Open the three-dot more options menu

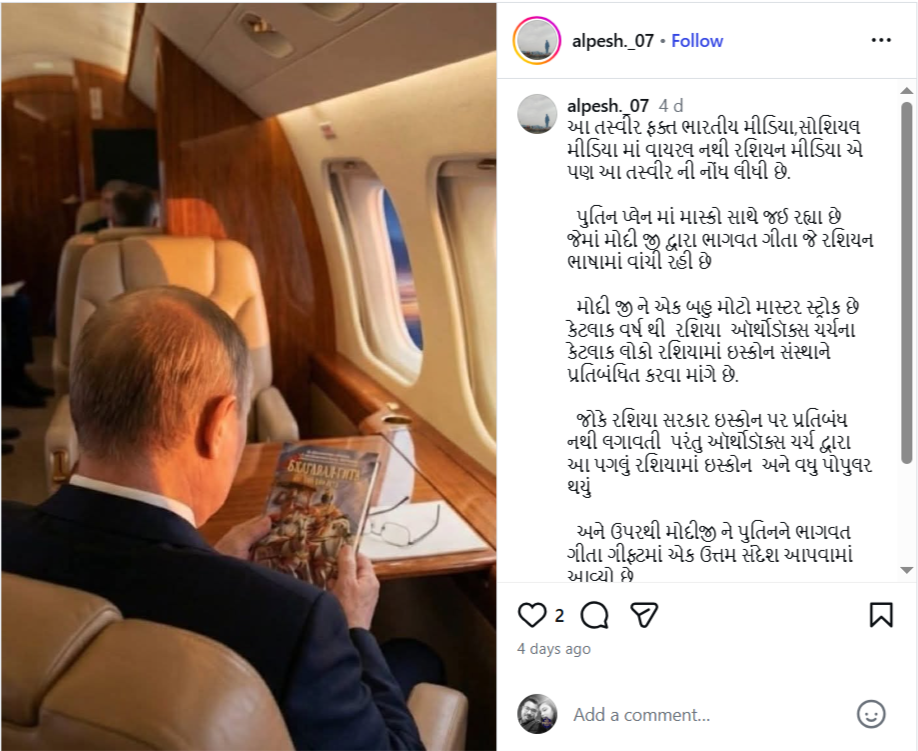click(881, 40)
